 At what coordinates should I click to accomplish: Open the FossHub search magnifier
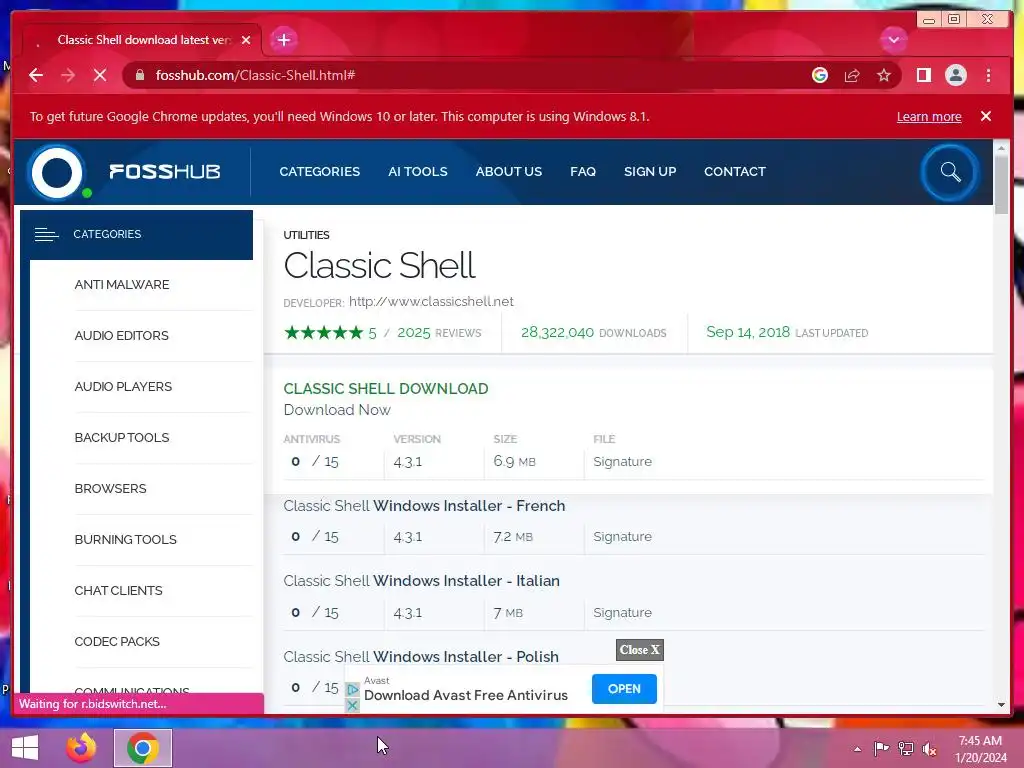950,172
